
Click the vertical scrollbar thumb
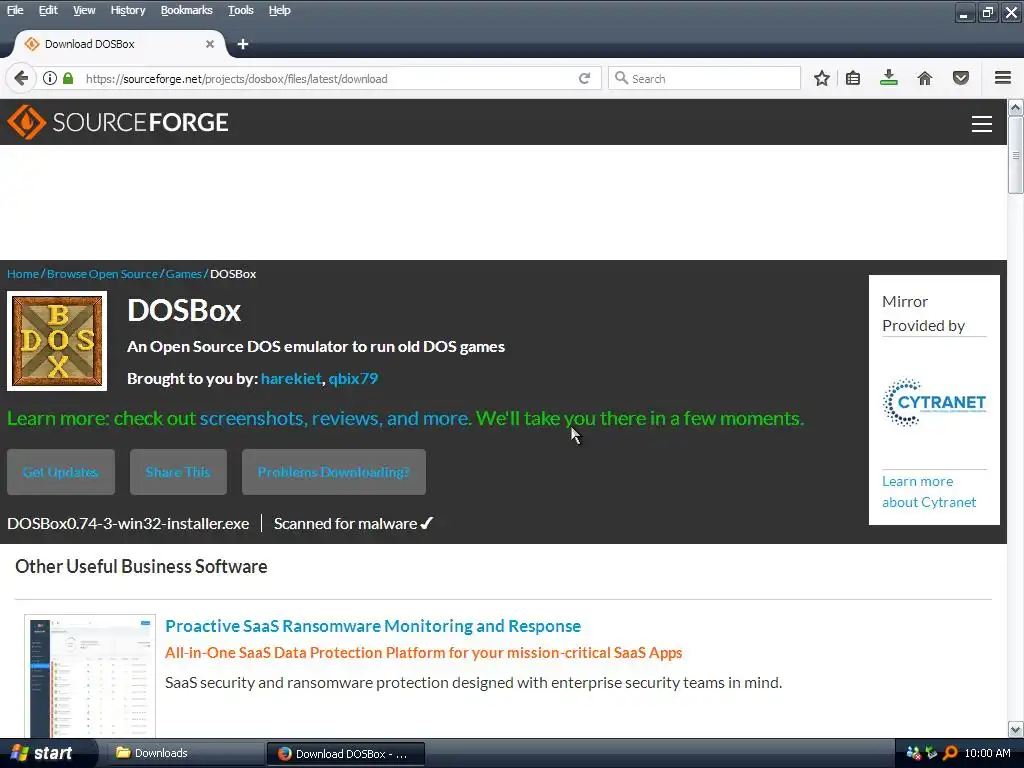[1016, 155]
